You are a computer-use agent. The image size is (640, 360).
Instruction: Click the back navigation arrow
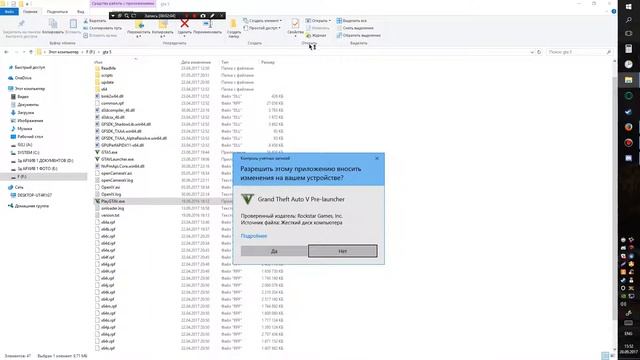point(6,52)
